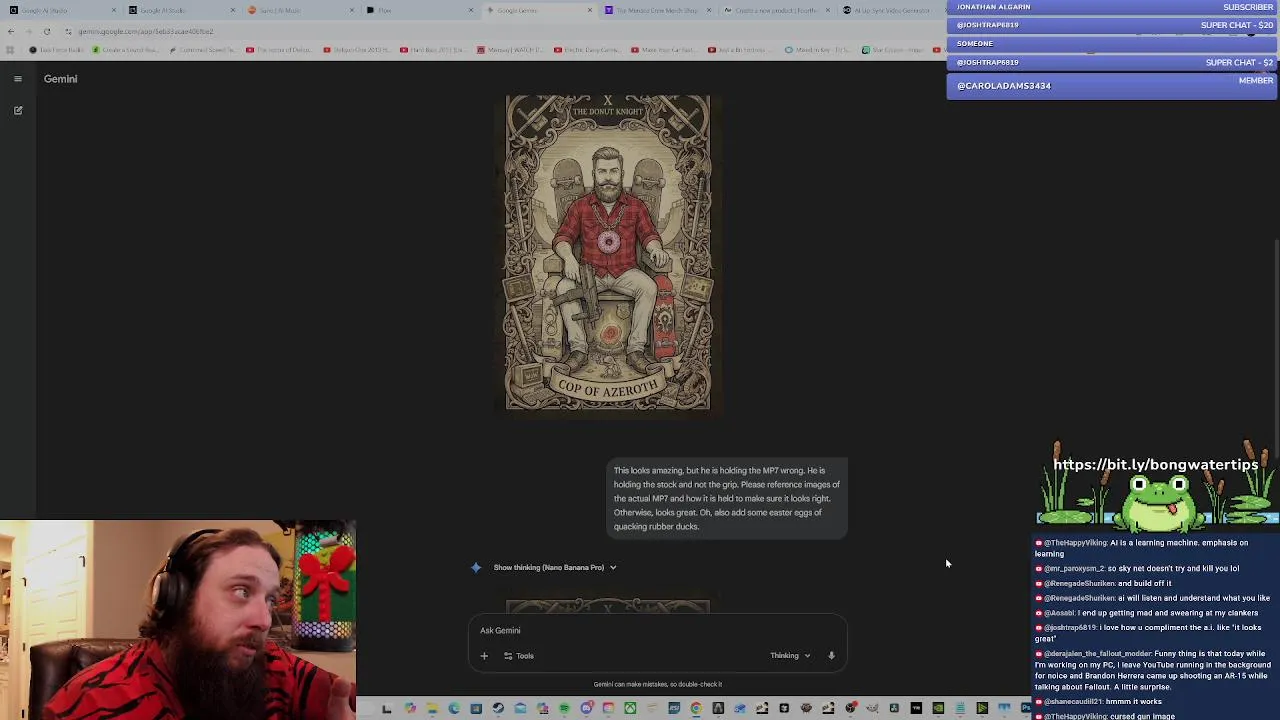Click the @CAROLADAMS3434 member banner

click(1111, 86)
